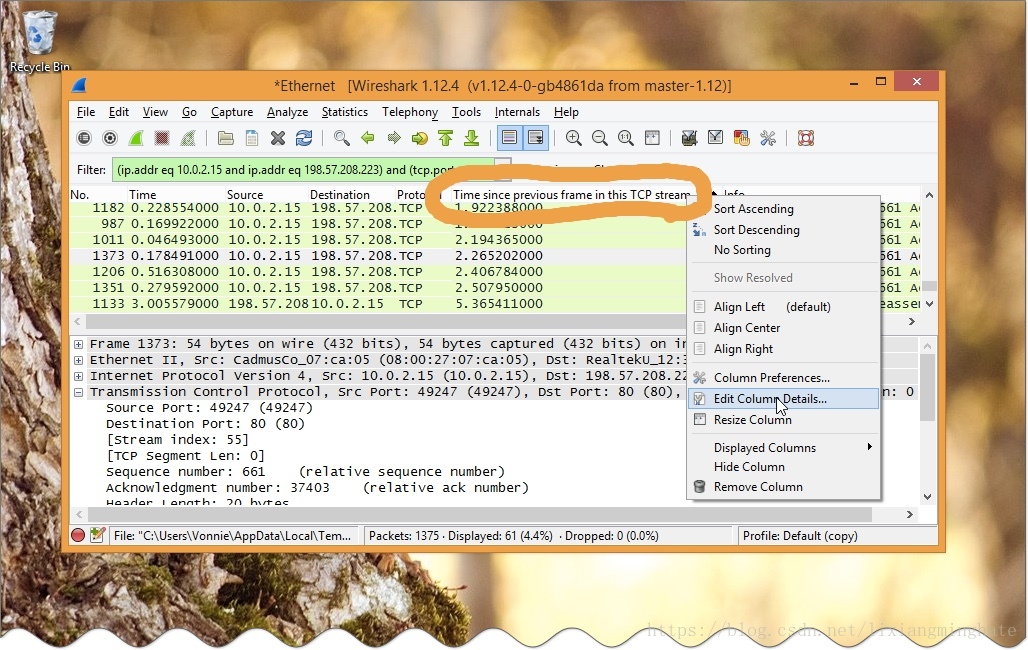Expand Displayed Columns submenu

click(783, 447)
